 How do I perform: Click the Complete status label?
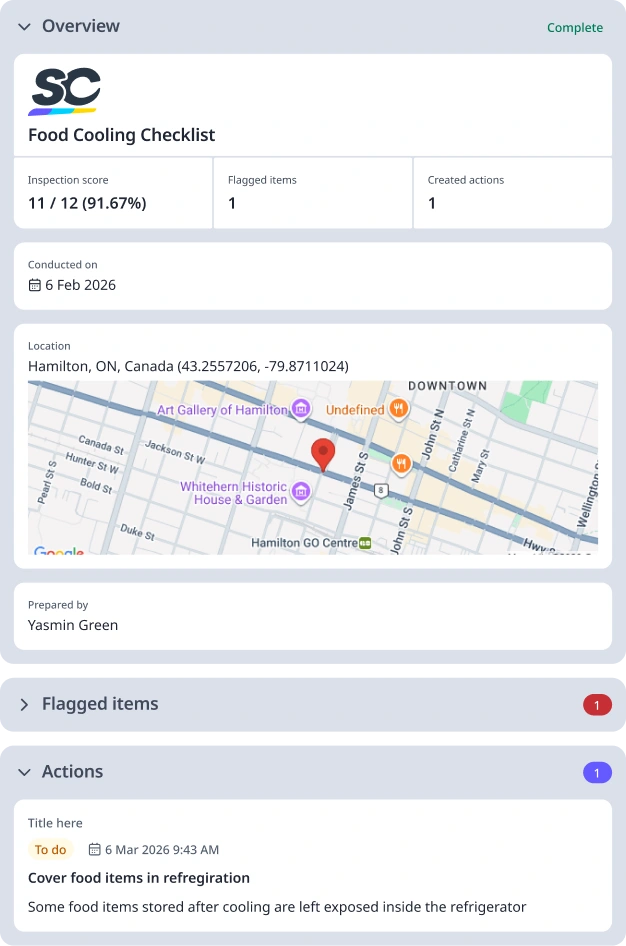575,28
